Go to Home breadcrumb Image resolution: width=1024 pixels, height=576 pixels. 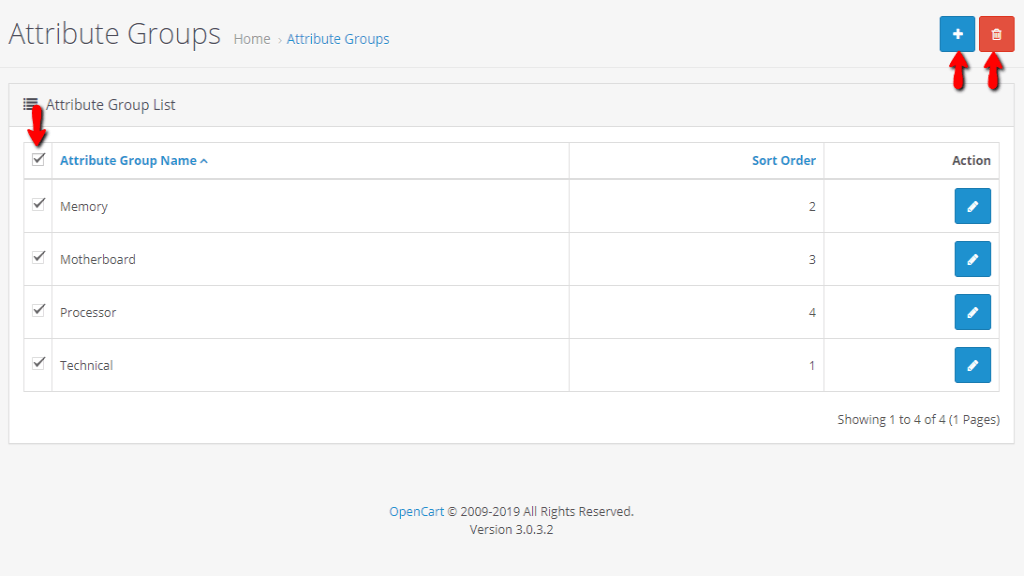click(252, 39)
